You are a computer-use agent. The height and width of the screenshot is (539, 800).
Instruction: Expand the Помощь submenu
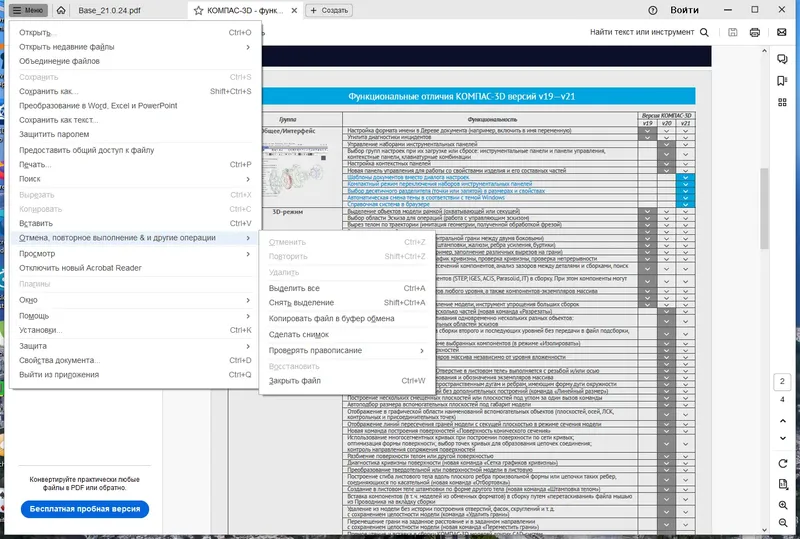coord(135,316)
